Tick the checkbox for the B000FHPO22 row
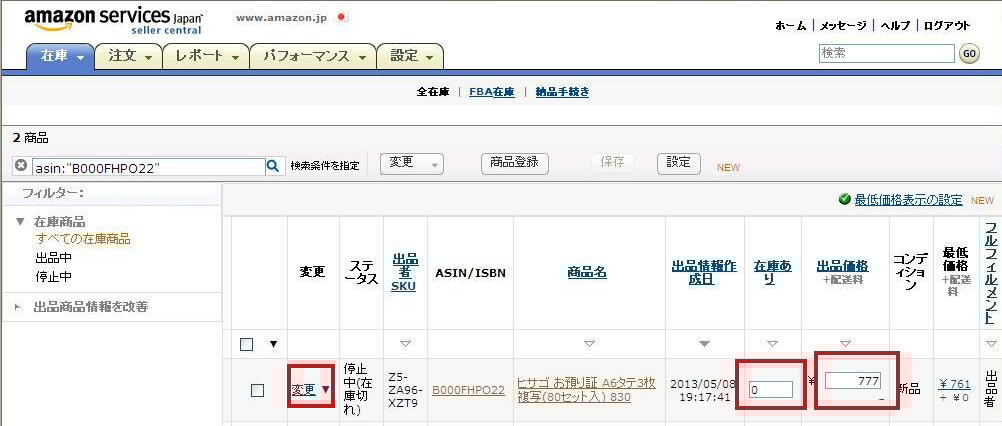 coord(257,390)
